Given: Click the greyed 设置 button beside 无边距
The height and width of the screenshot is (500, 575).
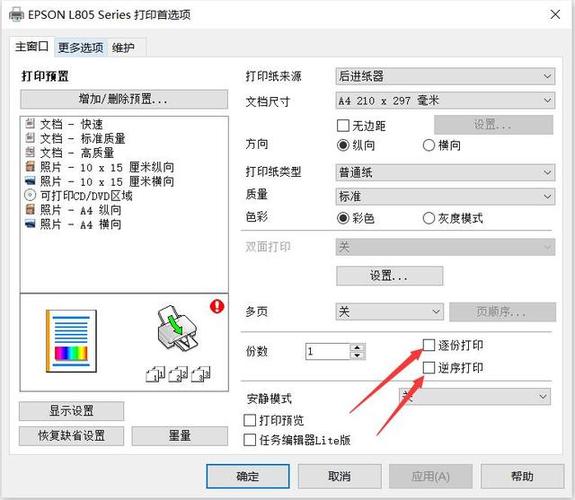Looking at the screenshot, I should (494, 125).
